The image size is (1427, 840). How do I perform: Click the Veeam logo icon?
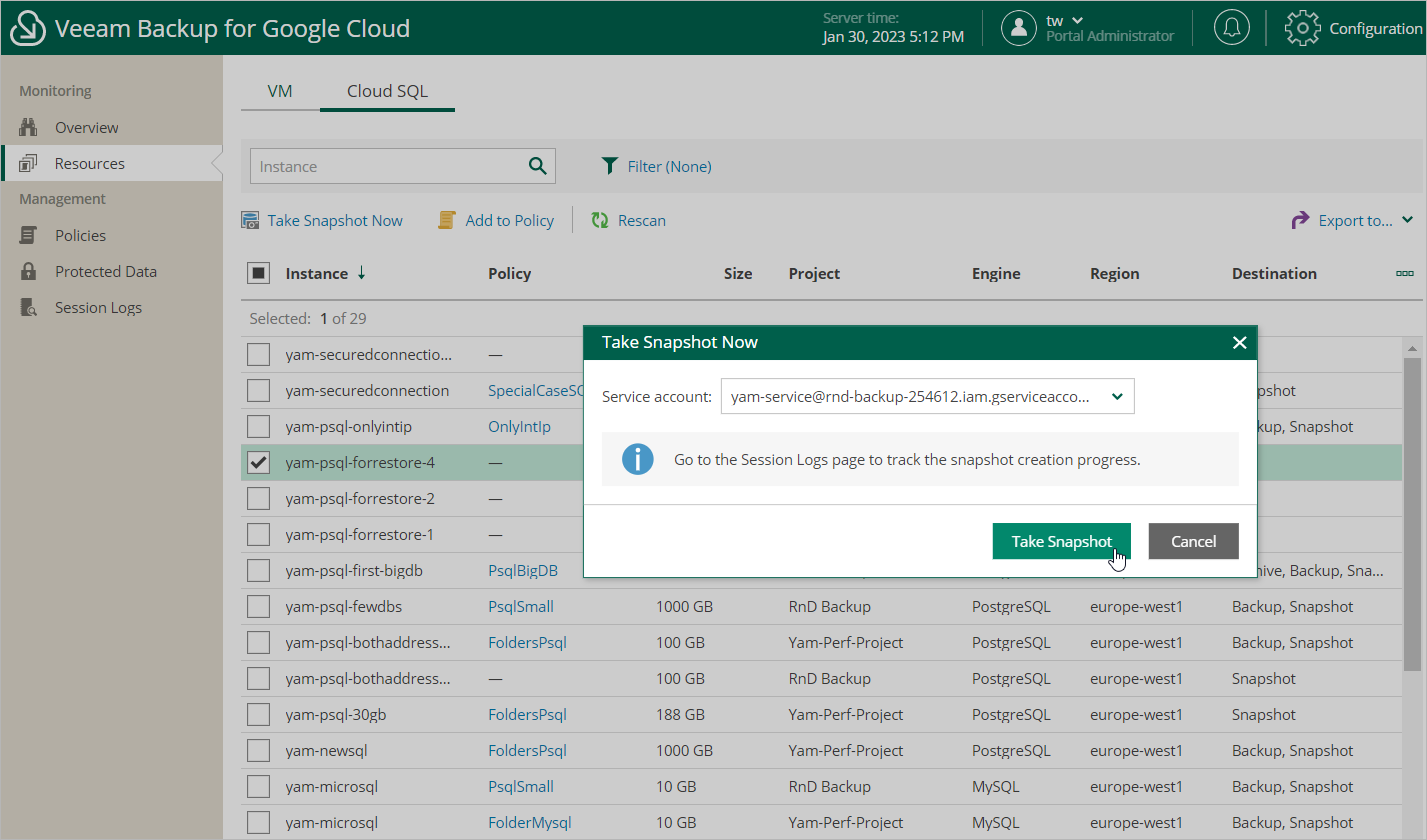coord(27,28)
